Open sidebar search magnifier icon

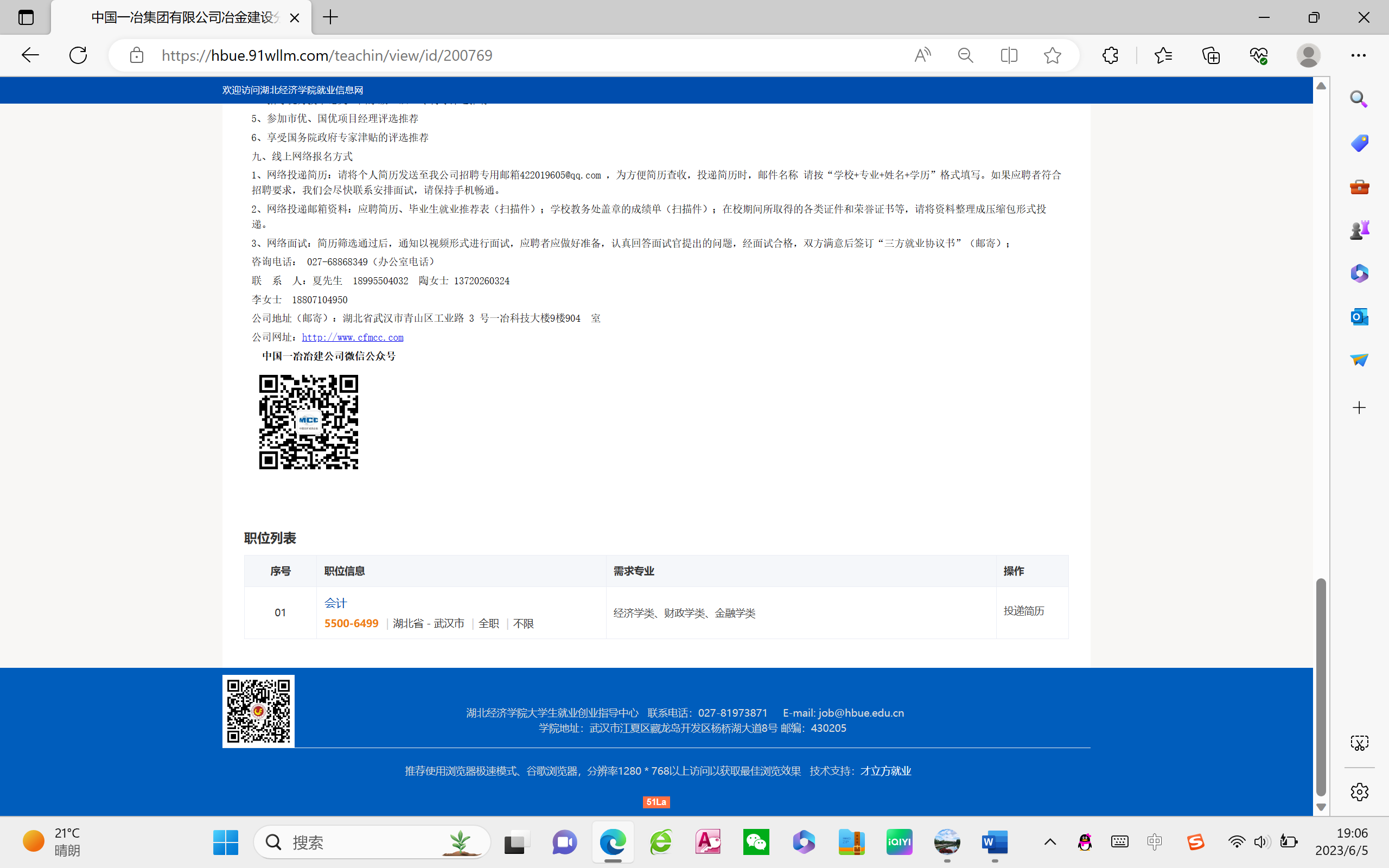(1359, 99)
